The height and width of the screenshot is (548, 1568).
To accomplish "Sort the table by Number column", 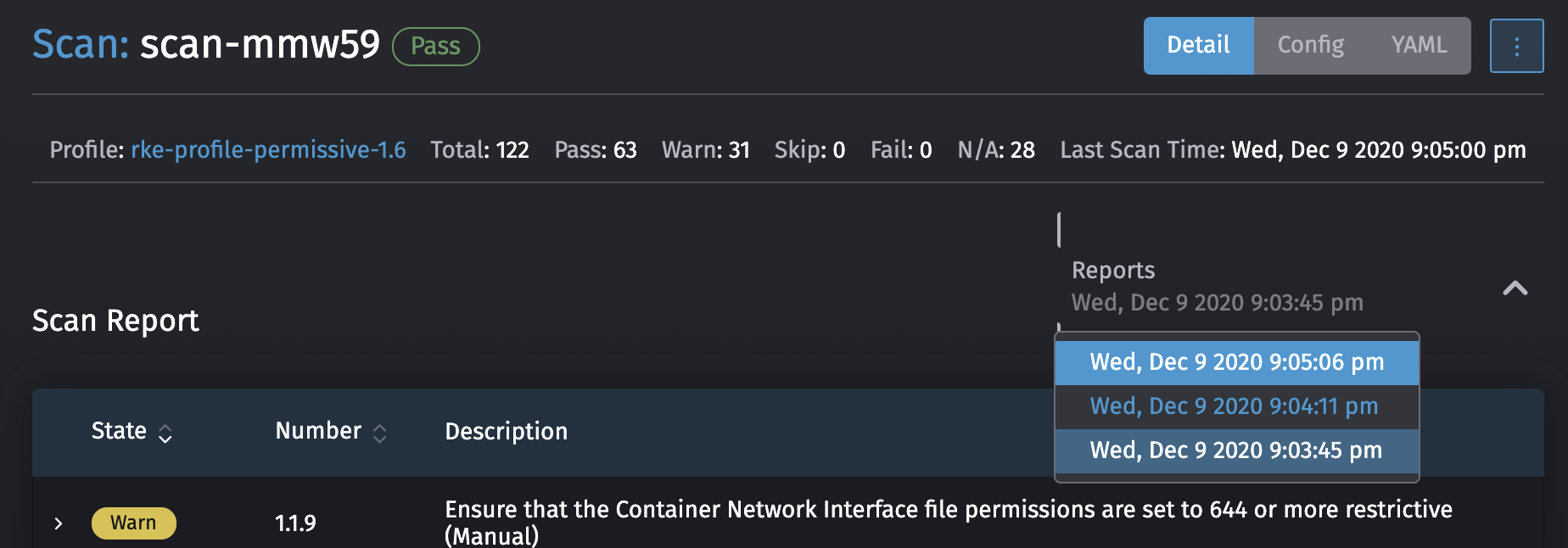I will coord(330,431).
